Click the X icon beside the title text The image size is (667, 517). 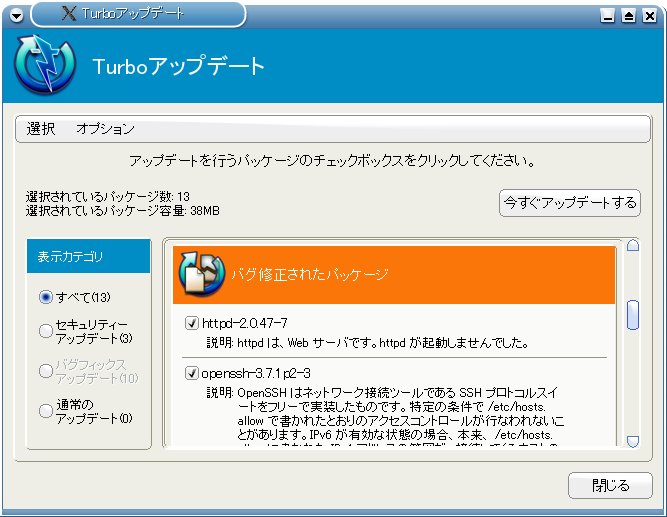(68, 13)
